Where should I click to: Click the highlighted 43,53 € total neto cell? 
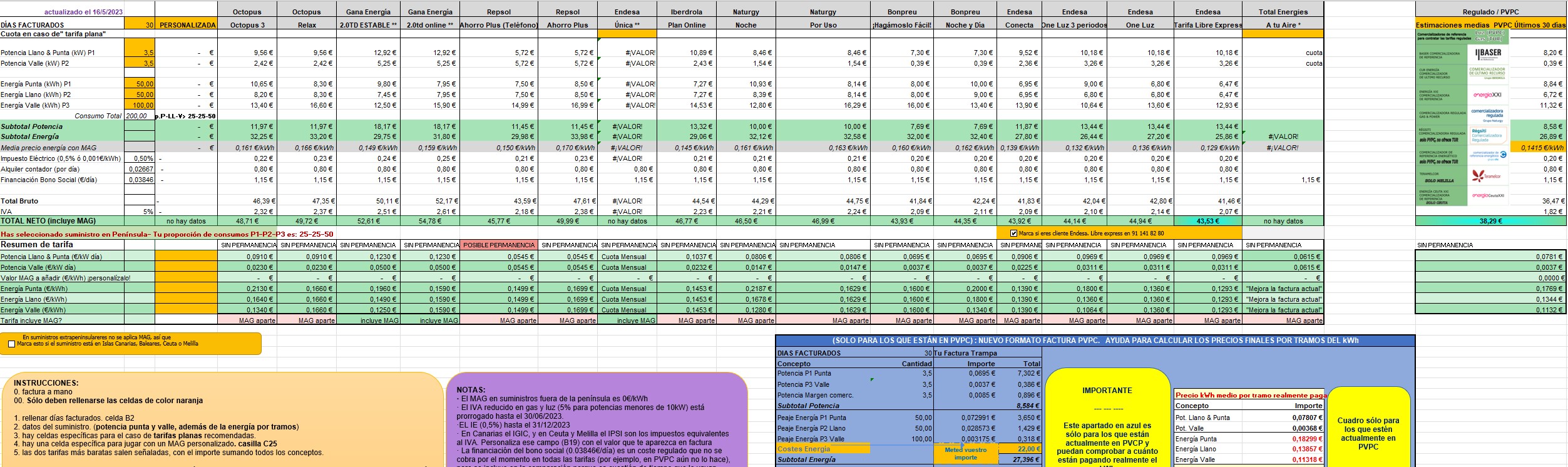click(1207, 221)
